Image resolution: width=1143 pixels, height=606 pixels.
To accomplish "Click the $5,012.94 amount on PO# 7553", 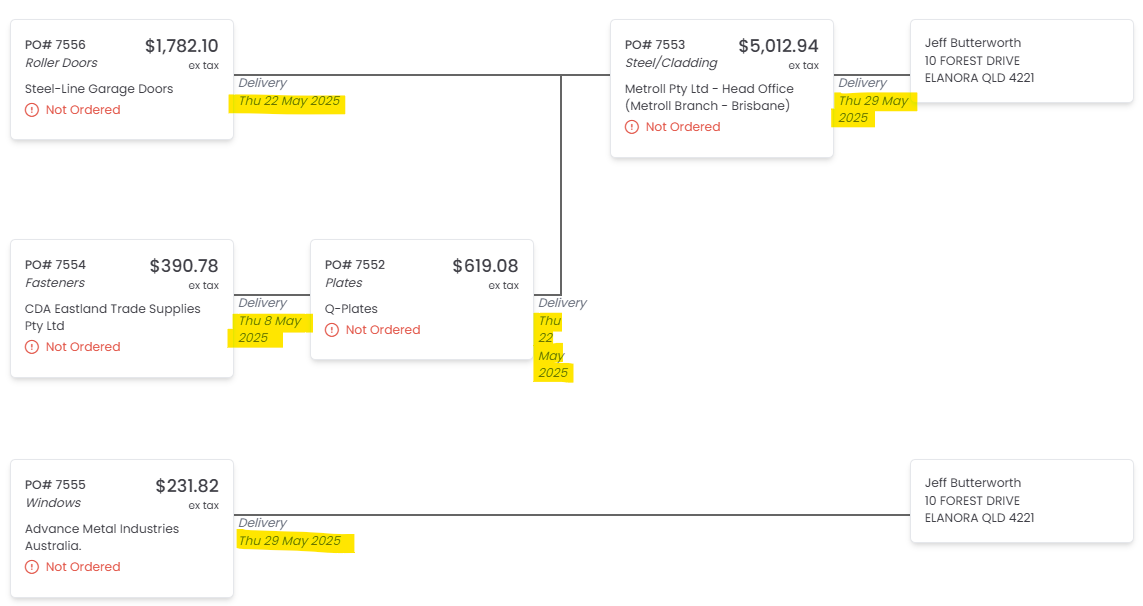I will 778,46.
